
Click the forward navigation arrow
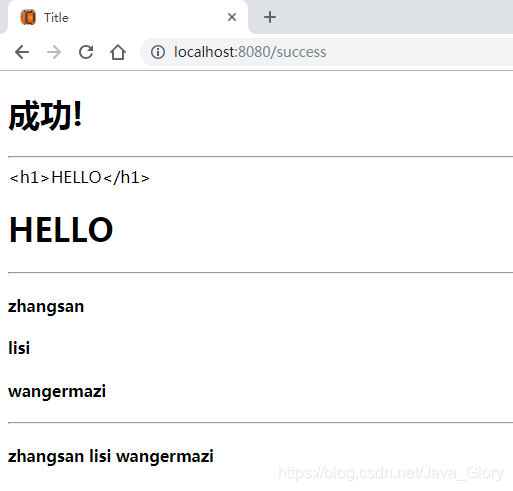[x=54, y=52]
